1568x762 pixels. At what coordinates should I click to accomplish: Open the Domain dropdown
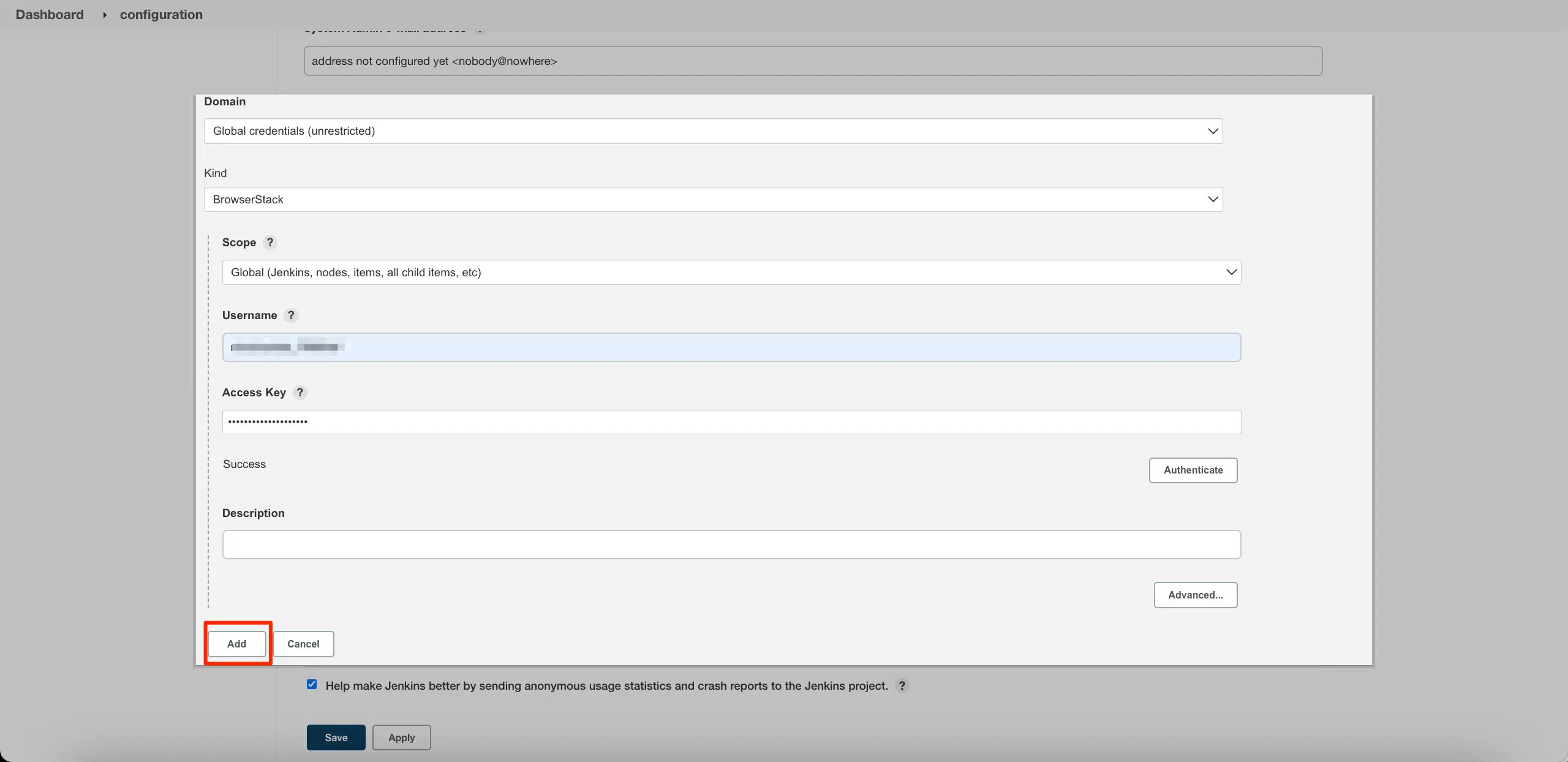713,131
